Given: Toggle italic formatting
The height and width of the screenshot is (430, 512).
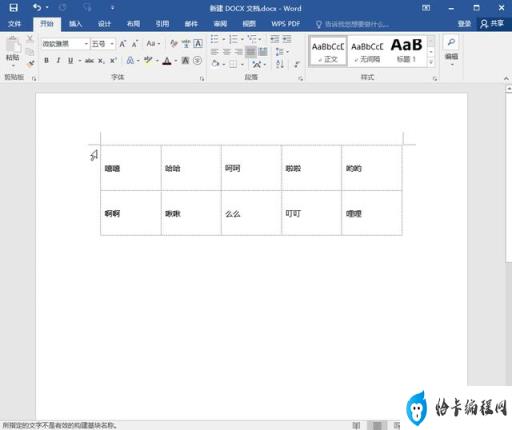Looking at the screenshot, I should 58,60.
